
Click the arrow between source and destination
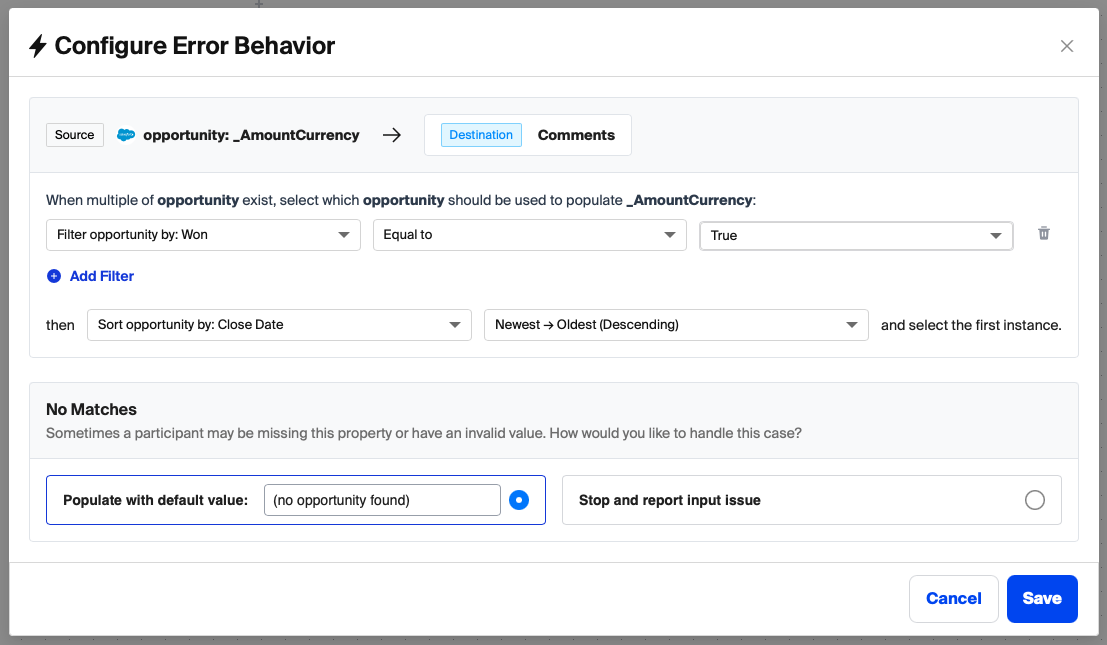click(x=392, y=135)
